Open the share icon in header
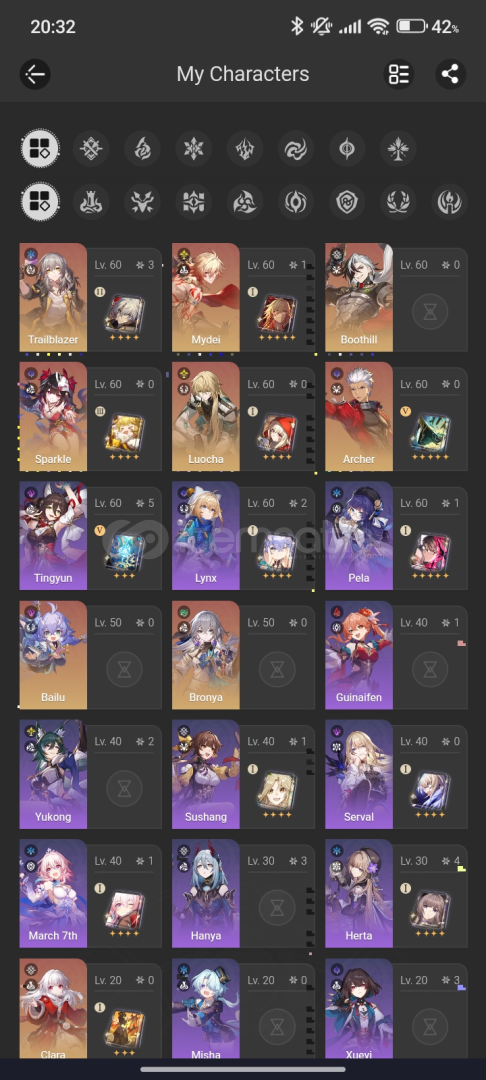The height and width of the screenshot is (1080, 486). (450, 74)
